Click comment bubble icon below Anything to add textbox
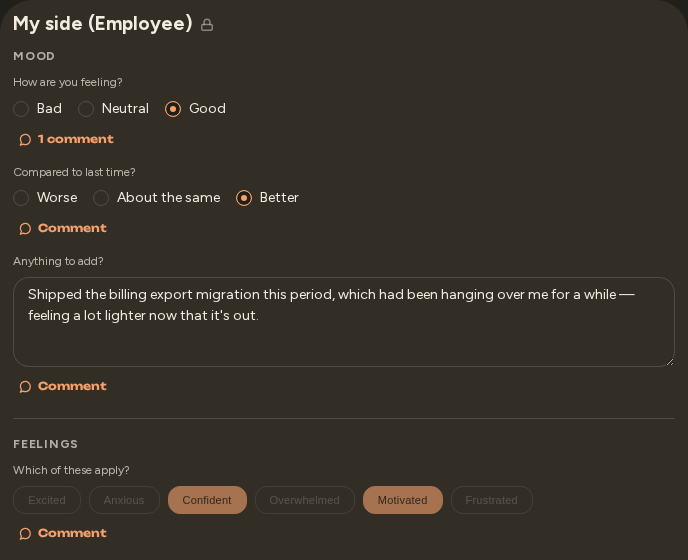This screenshot has height=560, width=688. pyautogui.click(x=25, y=387)
